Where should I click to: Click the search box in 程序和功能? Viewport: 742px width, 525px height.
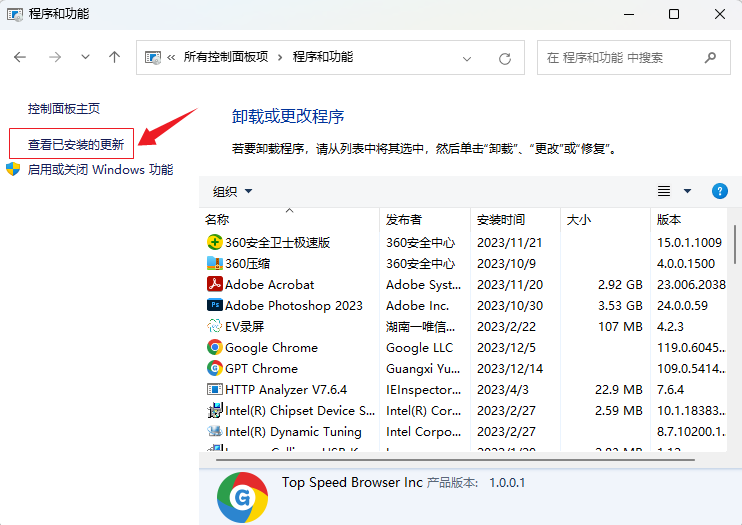[634, 58]
